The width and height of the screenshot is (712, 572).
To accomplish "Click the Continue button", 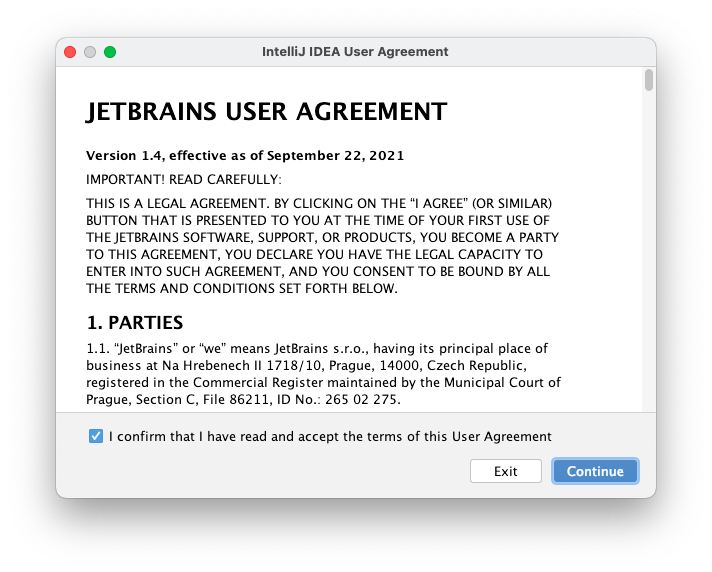I will coord(595,471).
